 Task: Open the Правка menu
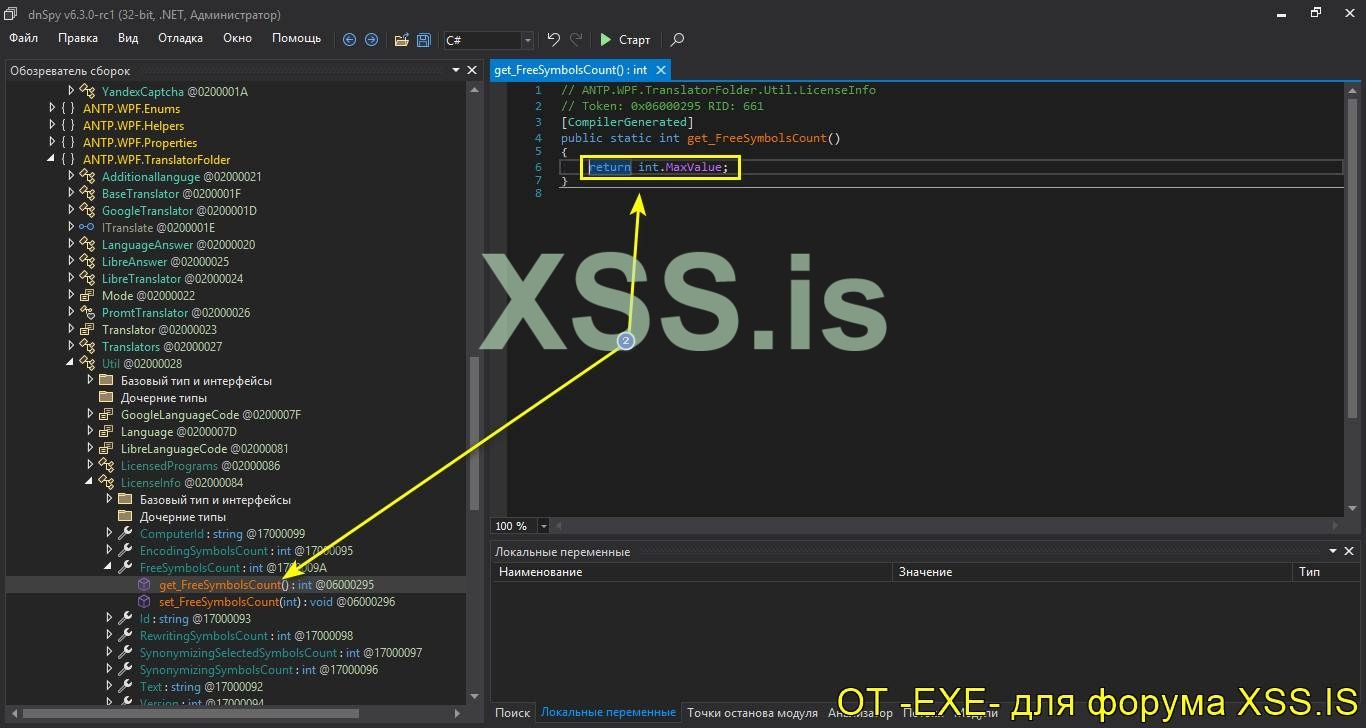[78, 38]
